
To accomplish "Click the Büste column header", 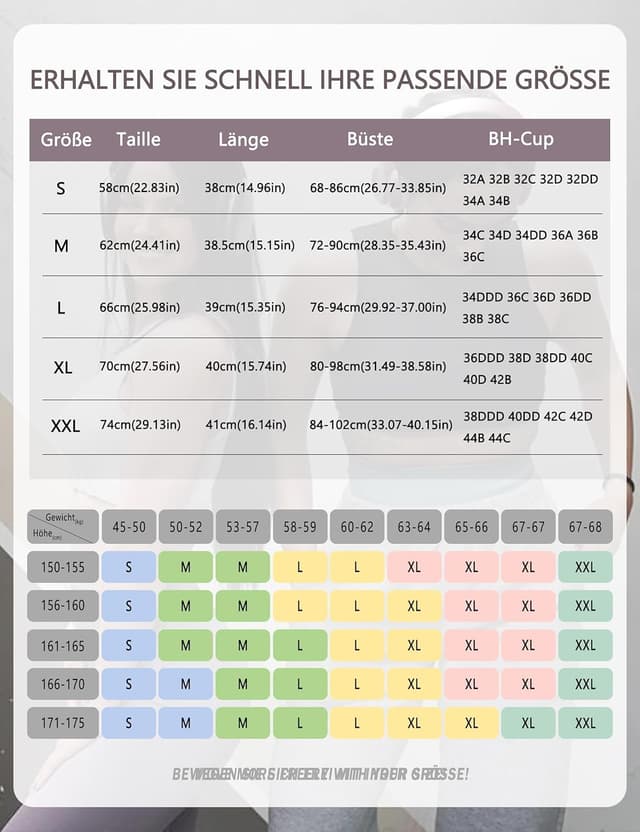I will [370, 140].
